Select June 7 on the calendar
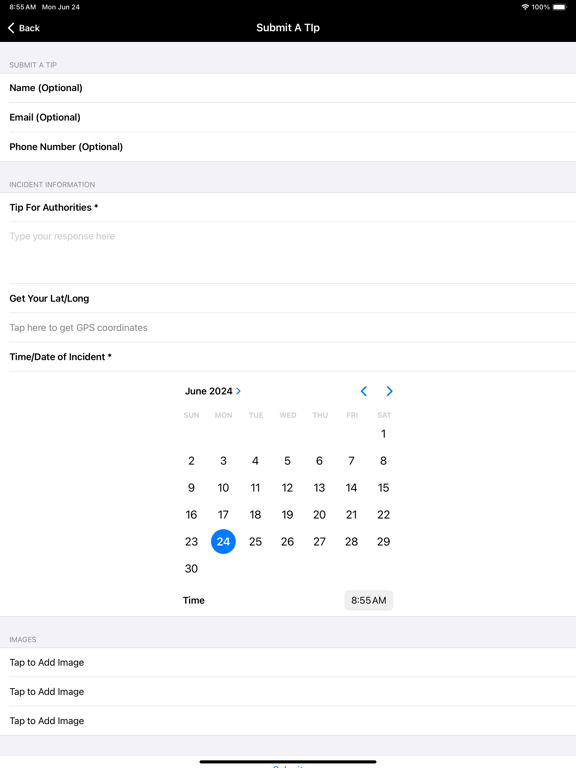Image resolution: width=576 pixels, height=768 pixels. tap(351, 461)
